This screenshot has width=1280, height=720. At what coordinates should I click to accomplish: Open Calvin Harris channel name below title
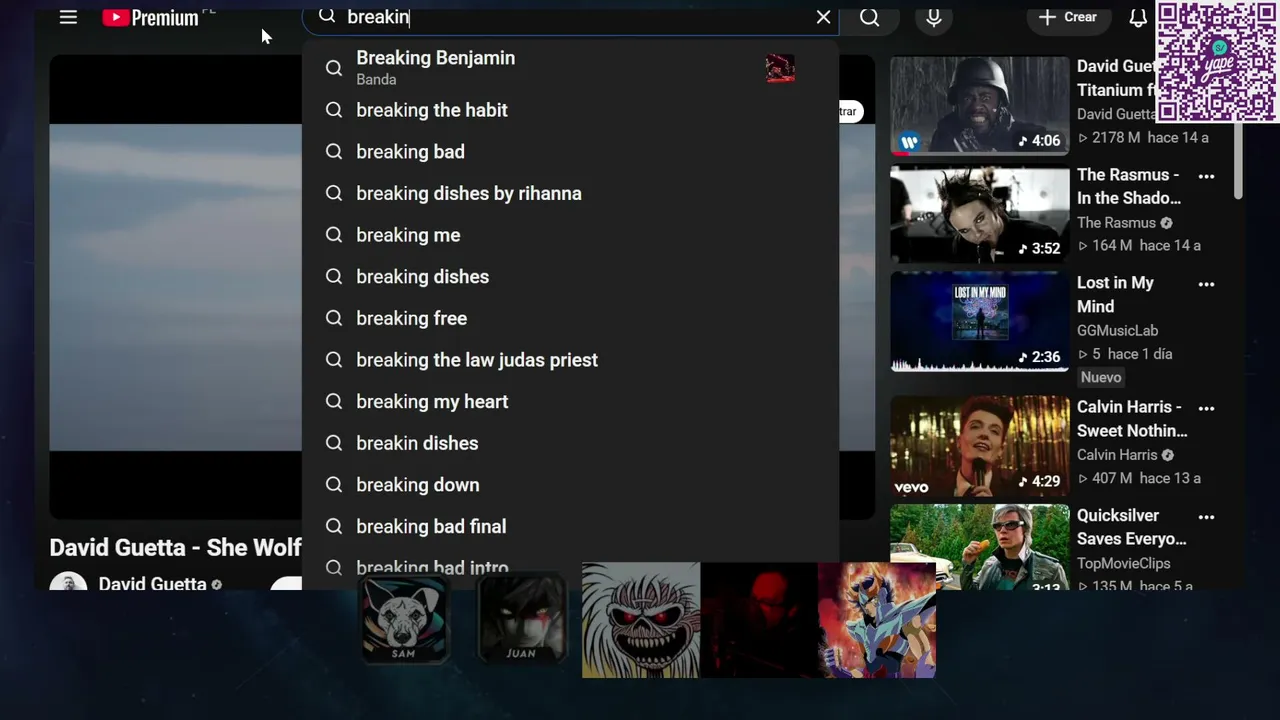1117,455
